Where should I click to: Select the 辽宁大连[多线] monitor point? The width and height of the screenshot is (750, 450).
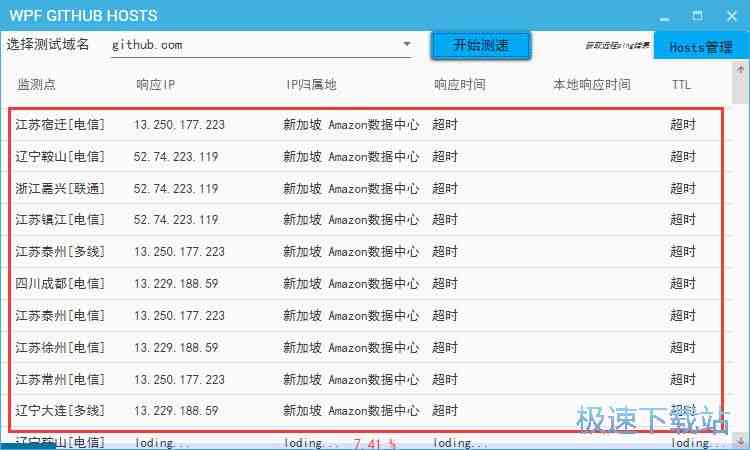(x=60, y=411)
